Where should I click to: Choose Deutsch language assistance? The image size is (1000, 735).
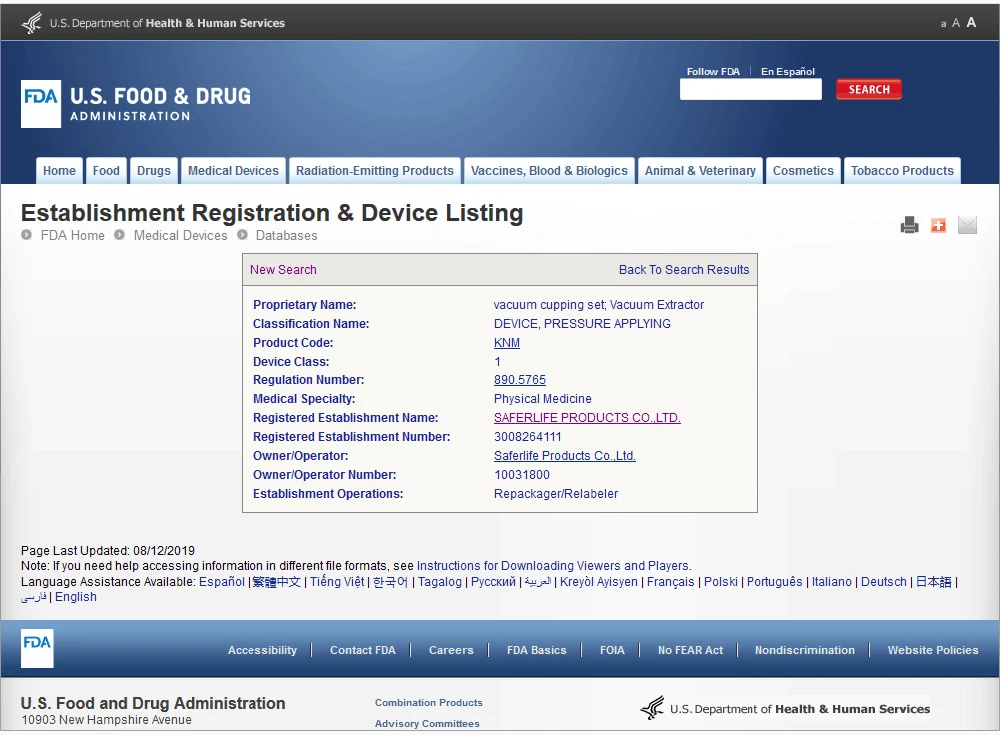pyautogui.click(x=883, y=582)
